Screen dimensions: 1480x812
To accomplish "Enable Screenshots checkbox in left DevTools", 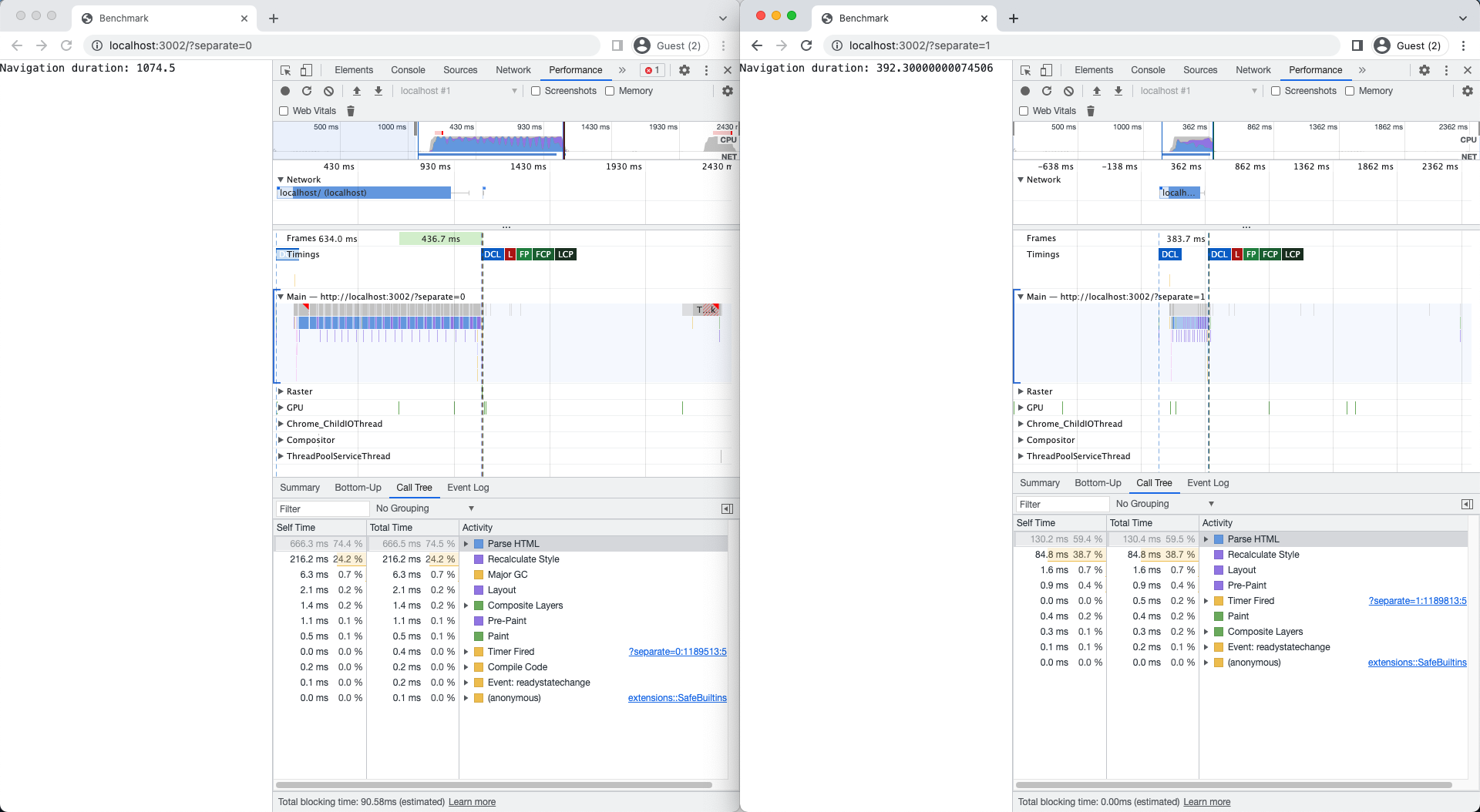I will click(536, 91).
